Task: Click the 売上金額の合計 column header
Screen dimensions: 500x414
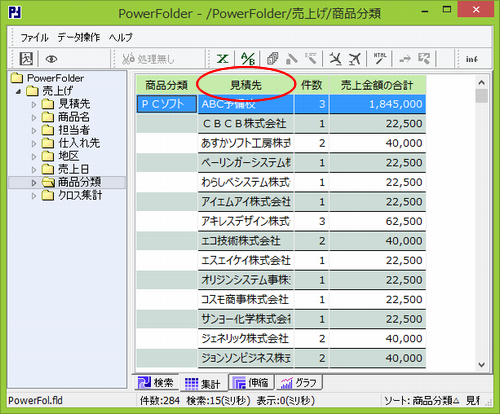Action: point(377,85)
